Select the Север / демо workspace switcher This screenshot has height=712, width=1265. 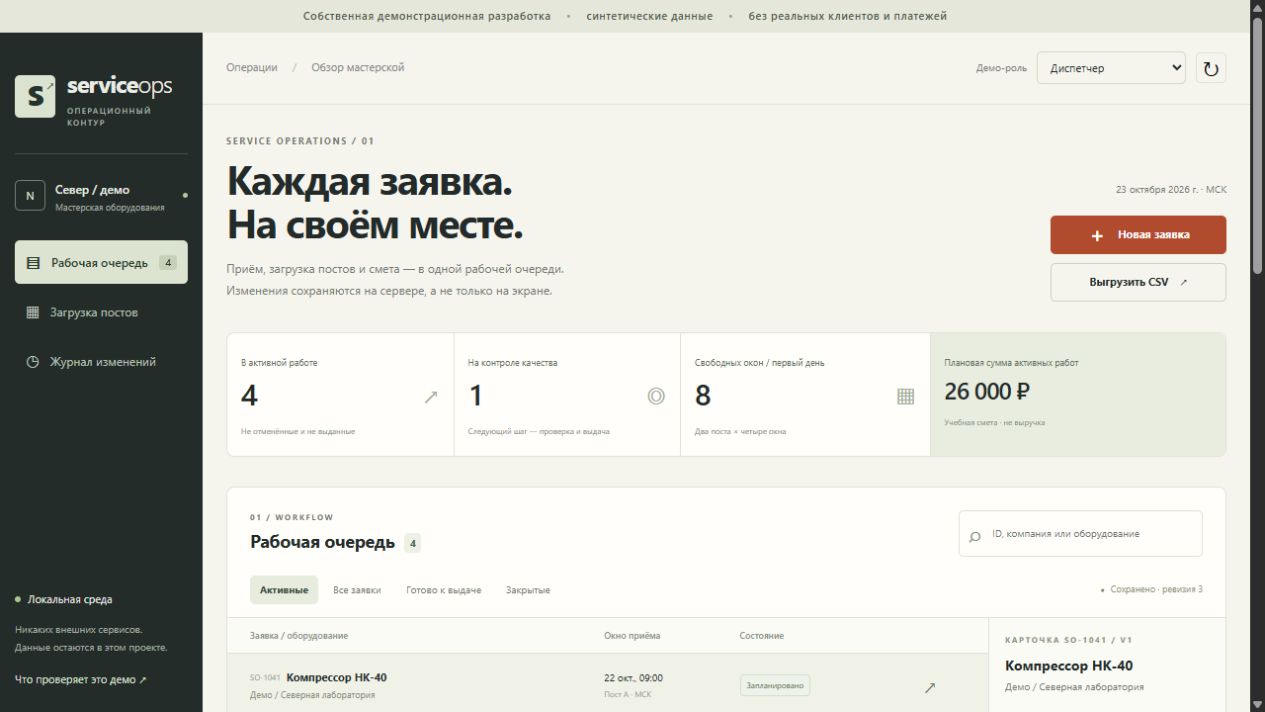[x=101, y=196]
